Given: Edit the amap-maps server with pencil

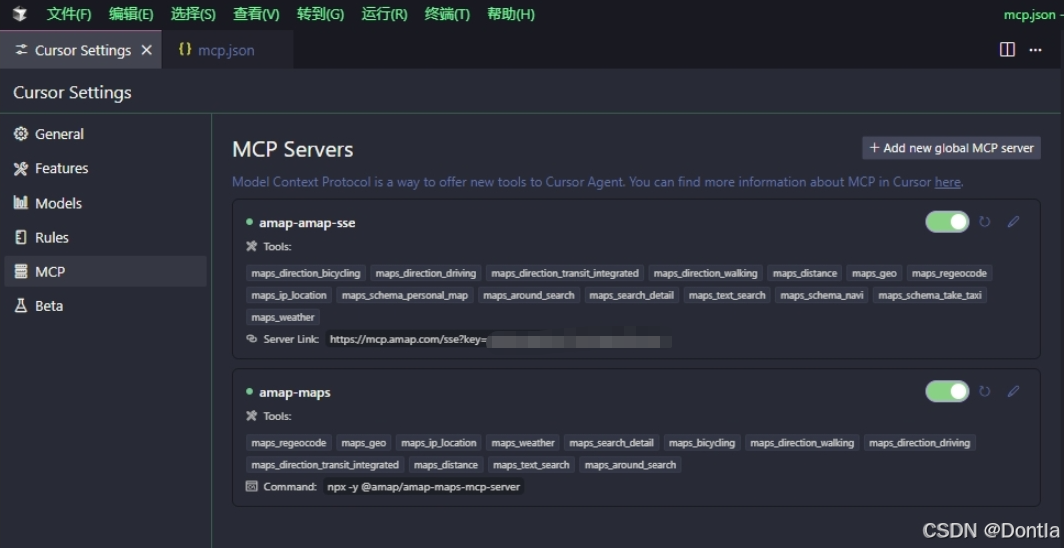Looking at the screenshot, I should tap(1013, 391).
